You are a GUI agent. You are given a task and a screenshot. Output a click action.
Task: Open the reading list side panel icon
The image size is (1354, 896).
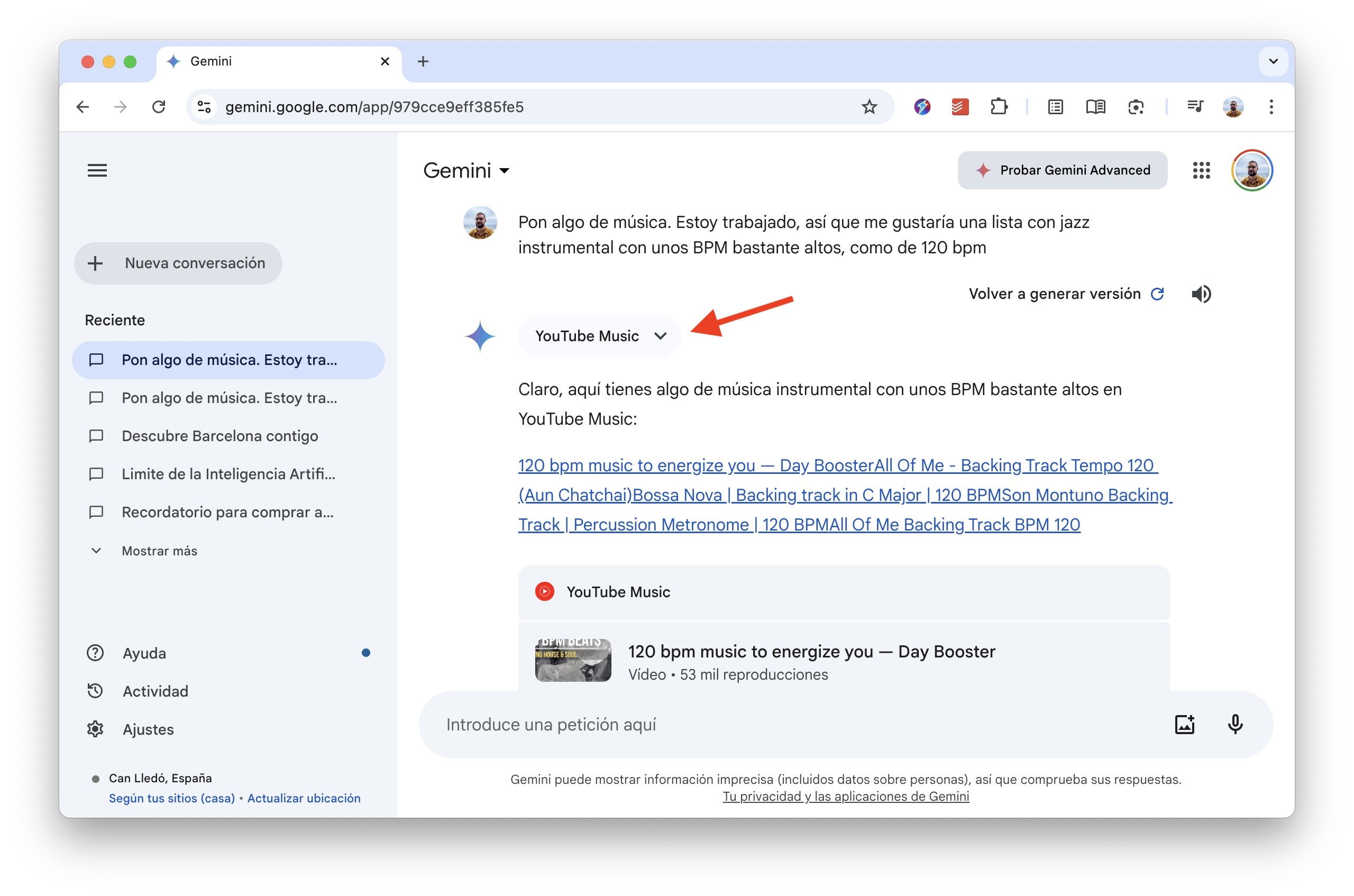coord(1055,107)
